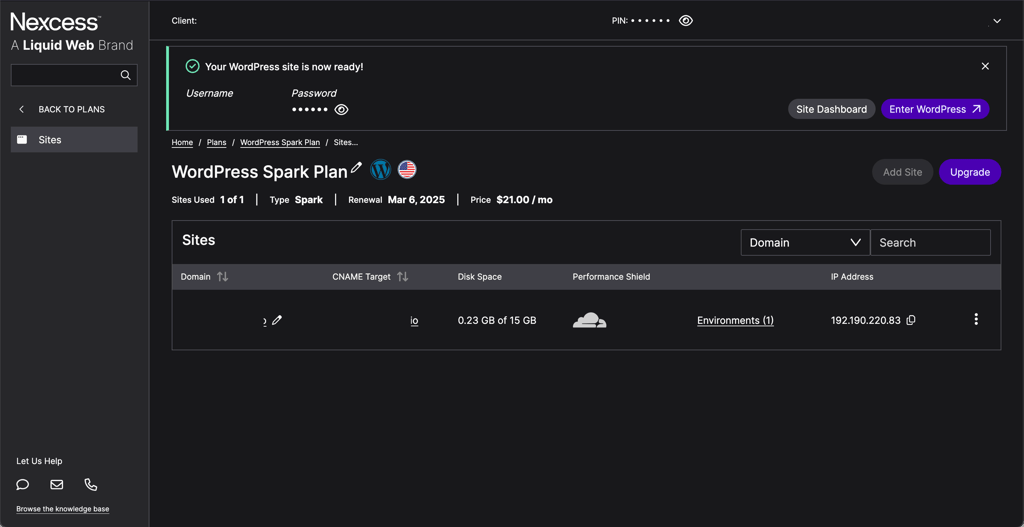Click the sidebar search magnifier icon
Image resolution: width=1024 pixels, height=527 pixels.
(125, 75)
